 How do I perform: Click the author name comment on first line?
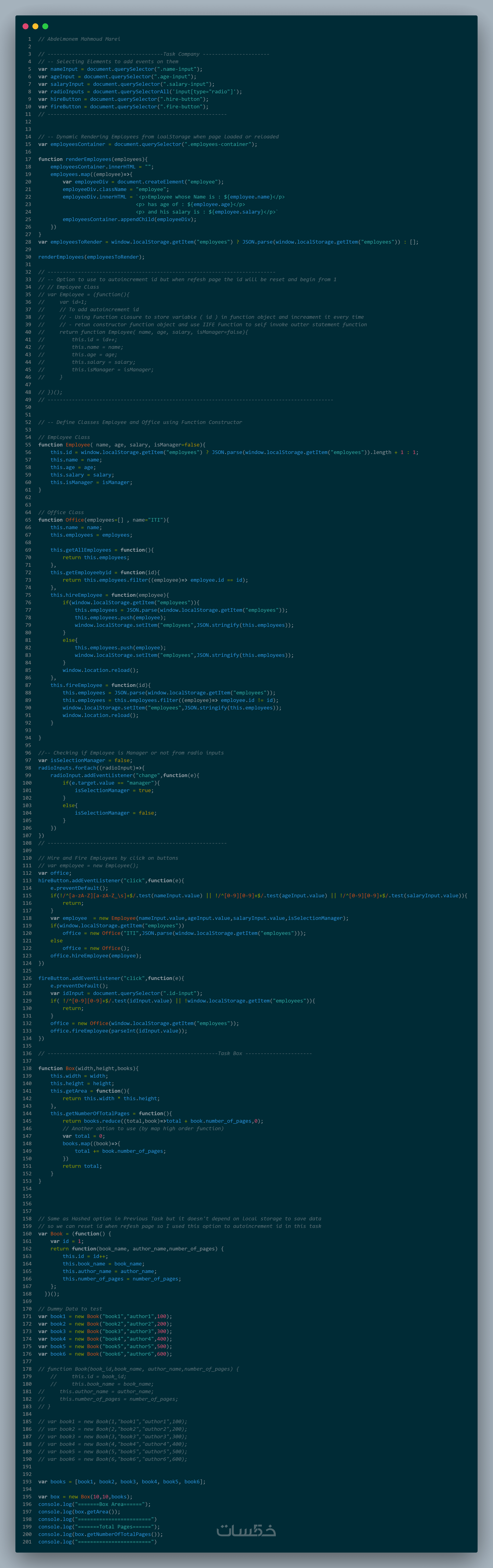tap(79, 39)
